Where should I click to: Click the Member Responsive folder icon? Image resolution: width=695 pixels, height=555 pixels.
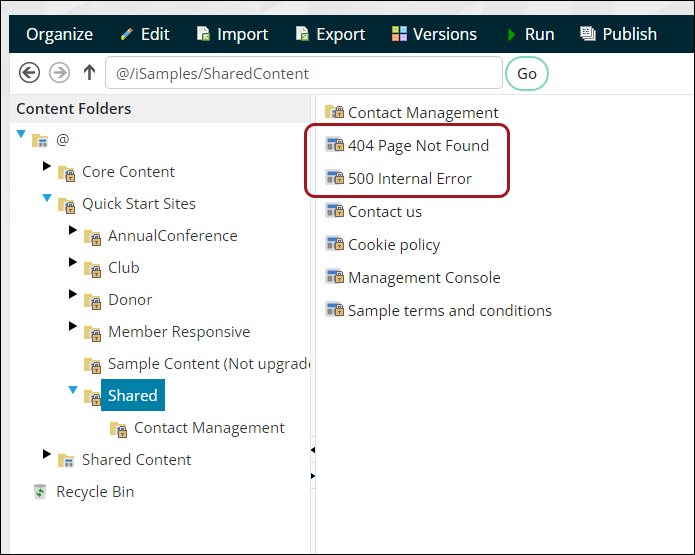pyautogui.click(x=93, y=333)
